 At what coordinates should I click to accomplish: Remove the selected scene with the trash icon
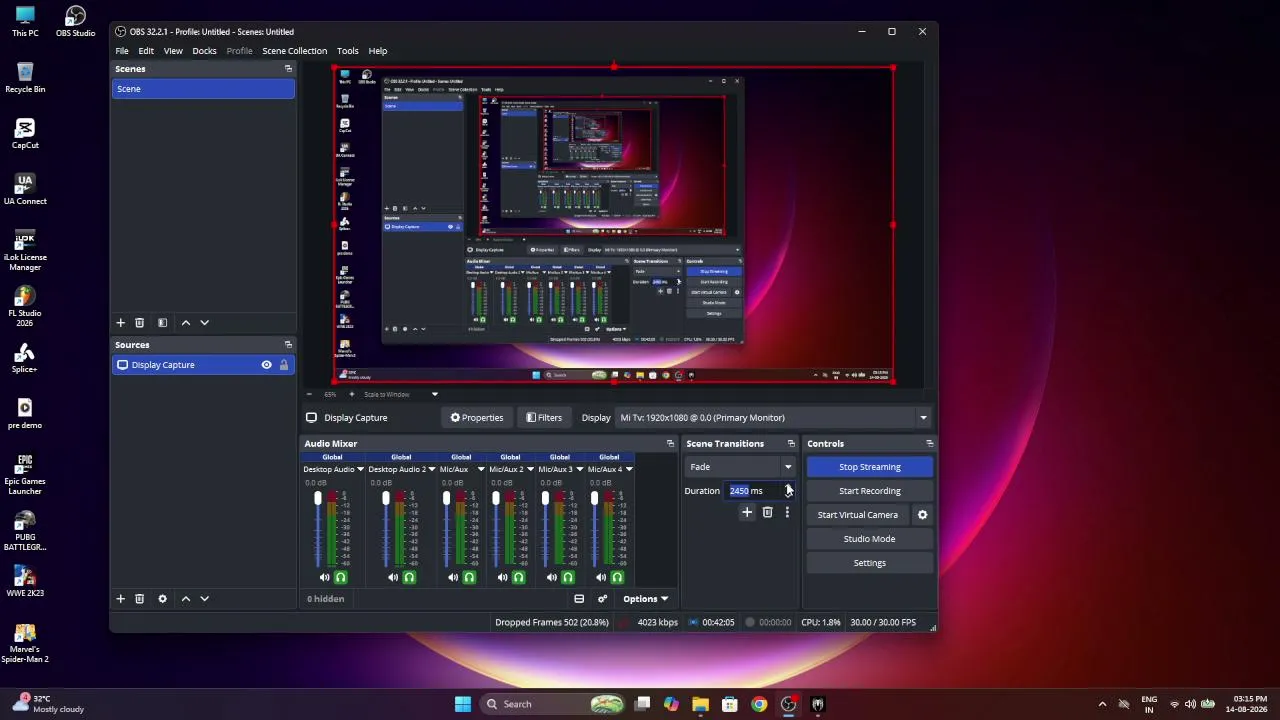coord(140,323)
